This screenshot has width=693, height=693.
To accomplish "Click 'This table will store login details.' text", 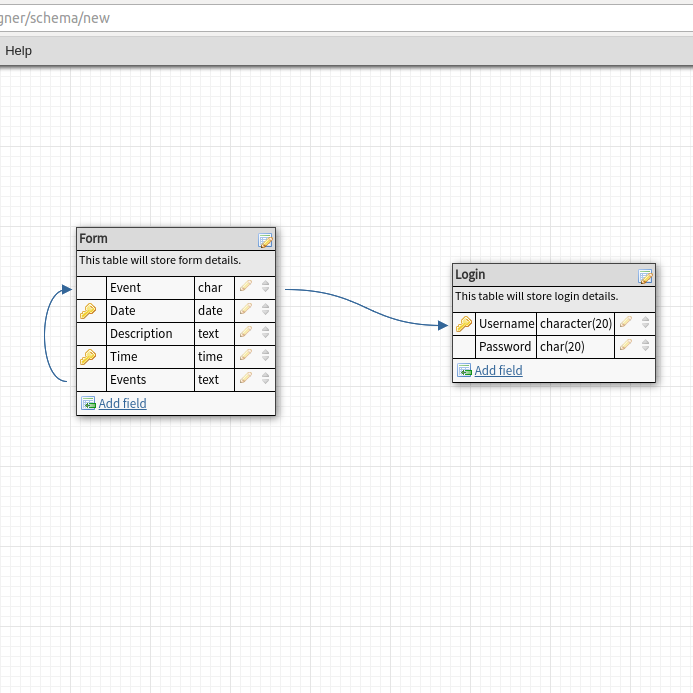I will pyautogui.click(x=537, y=297).
